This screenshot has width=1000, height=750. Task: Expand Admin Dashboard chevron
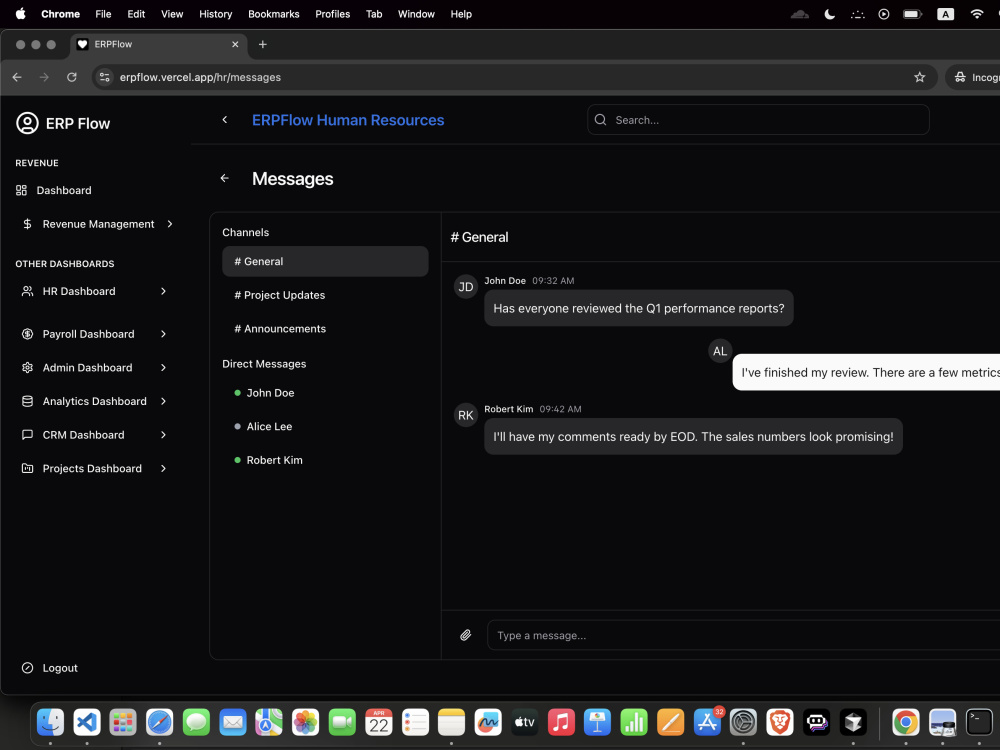click(x=163, y=367)
